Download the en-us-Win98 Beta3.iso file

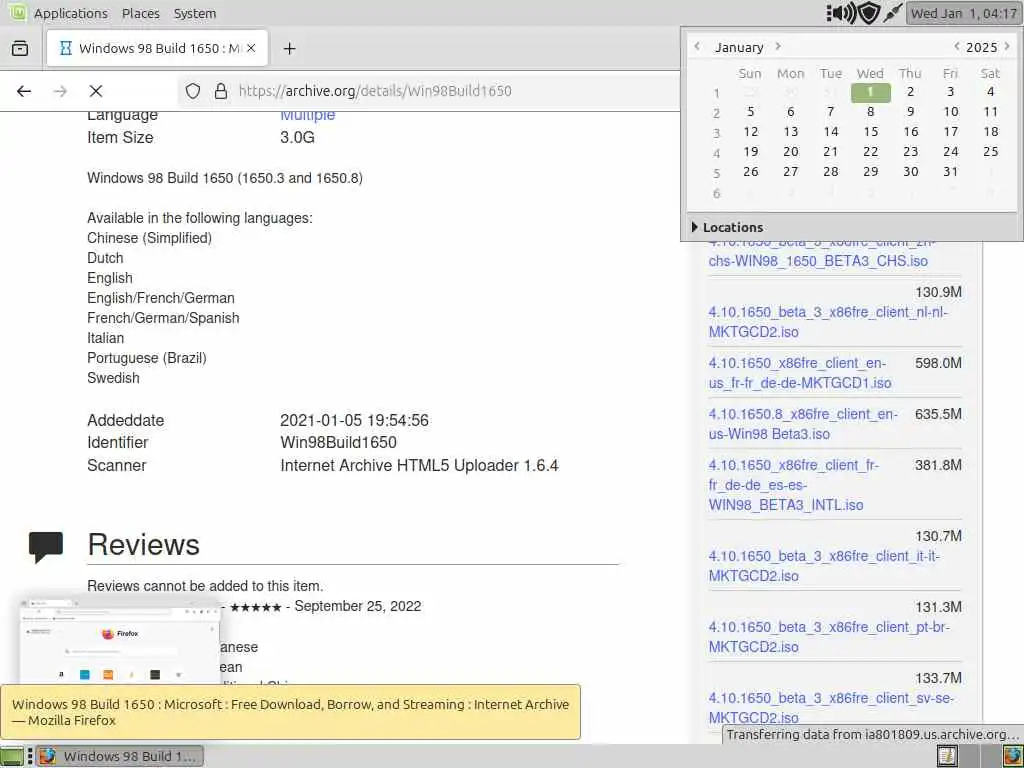803,424
